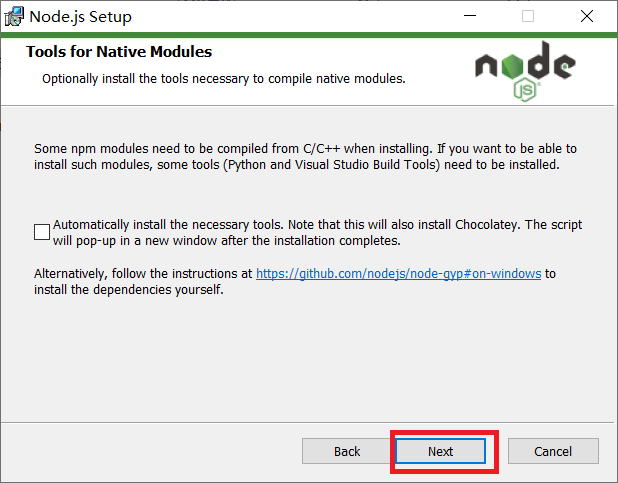Click the JS hexagon badge under the logo

(527, 90)
